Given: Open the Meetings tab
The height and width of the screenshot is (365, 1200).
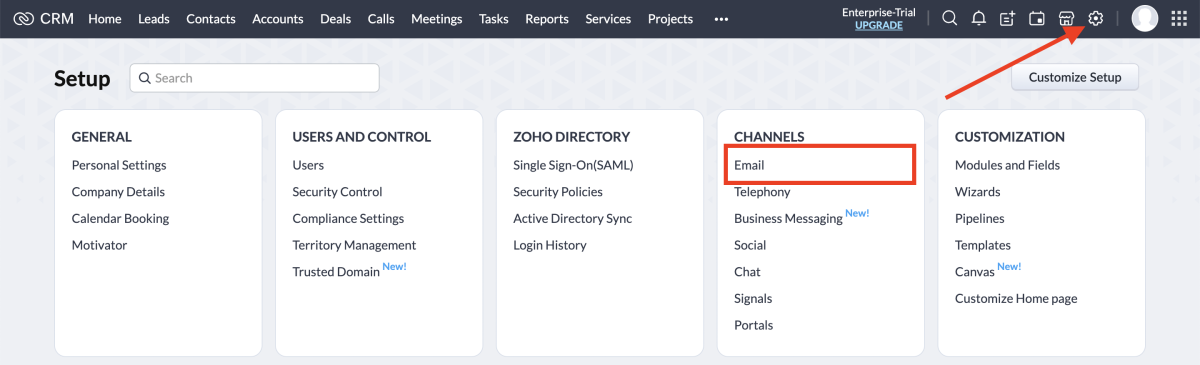Looking at the screenshot, I should pos(437,19).
